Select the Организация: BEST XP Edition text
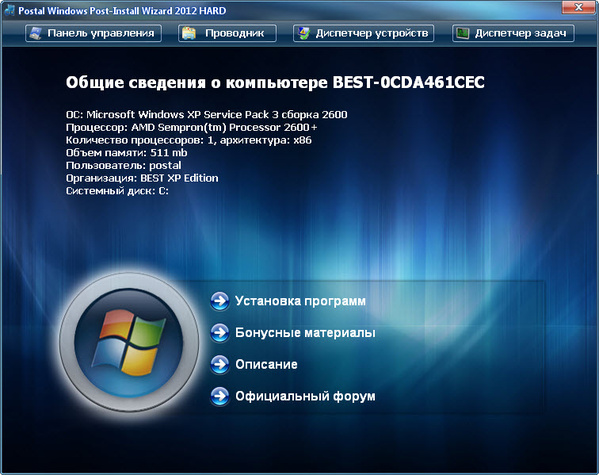The height and width of the screenshot is (475, 599). 142,178
